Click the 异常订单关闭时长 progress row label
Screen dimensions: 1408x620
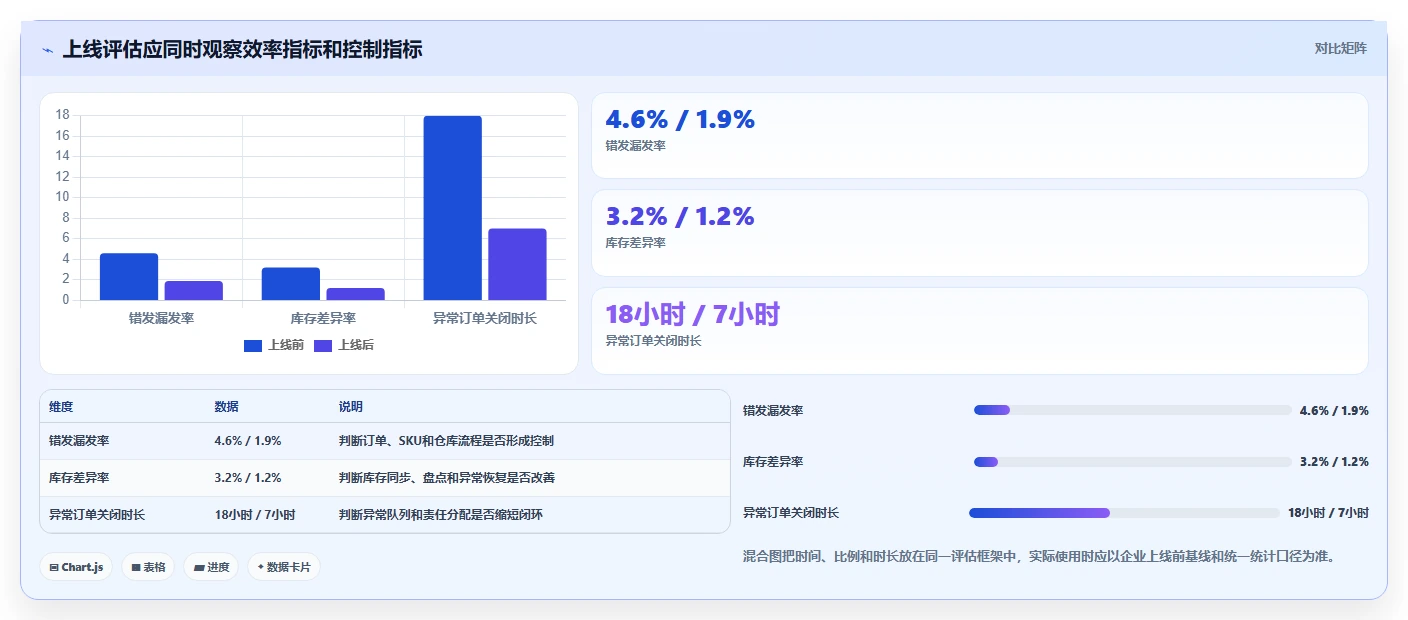(791, 513)
